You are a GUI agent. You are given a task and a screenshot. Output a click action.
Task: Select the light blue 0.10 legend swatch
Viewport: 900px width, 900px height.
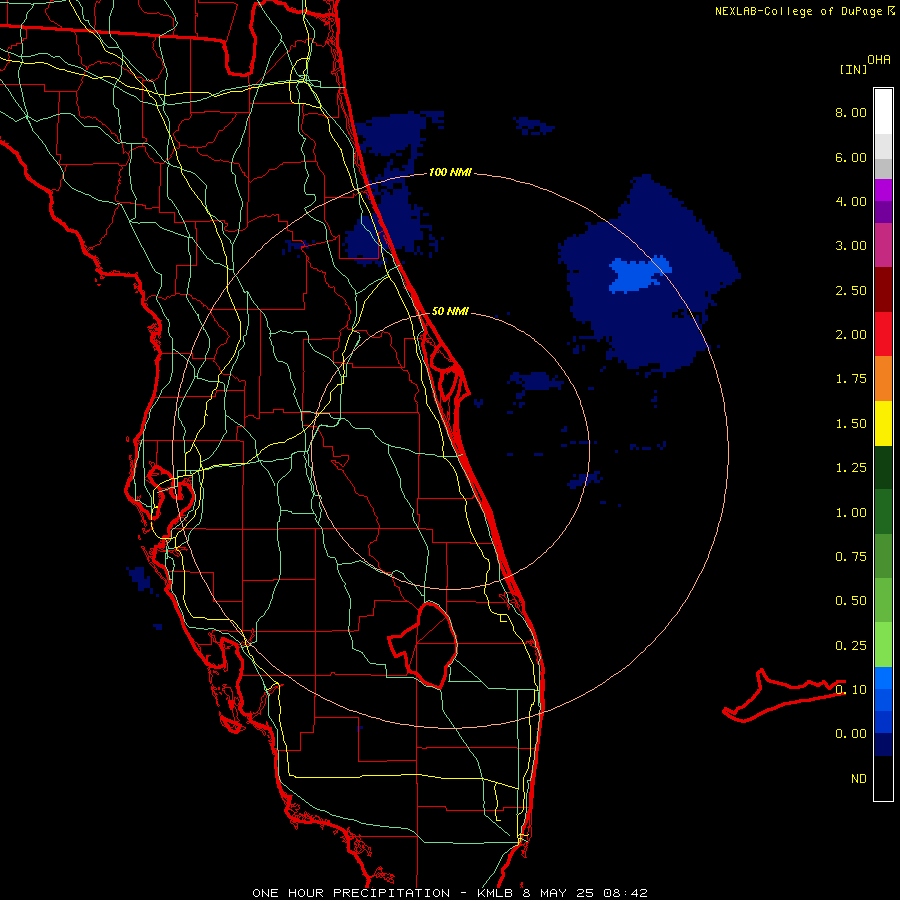click(x=883, y=678)
